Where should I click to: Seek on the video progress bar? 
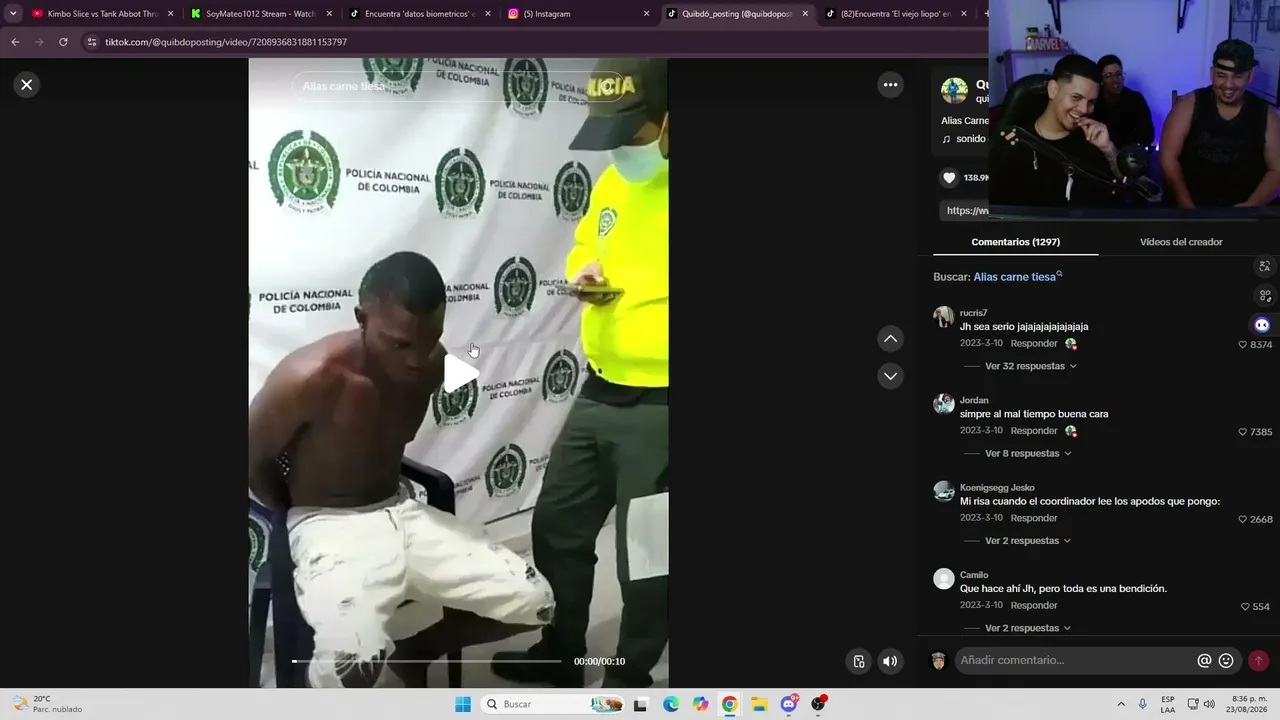[x=427, y=661]
